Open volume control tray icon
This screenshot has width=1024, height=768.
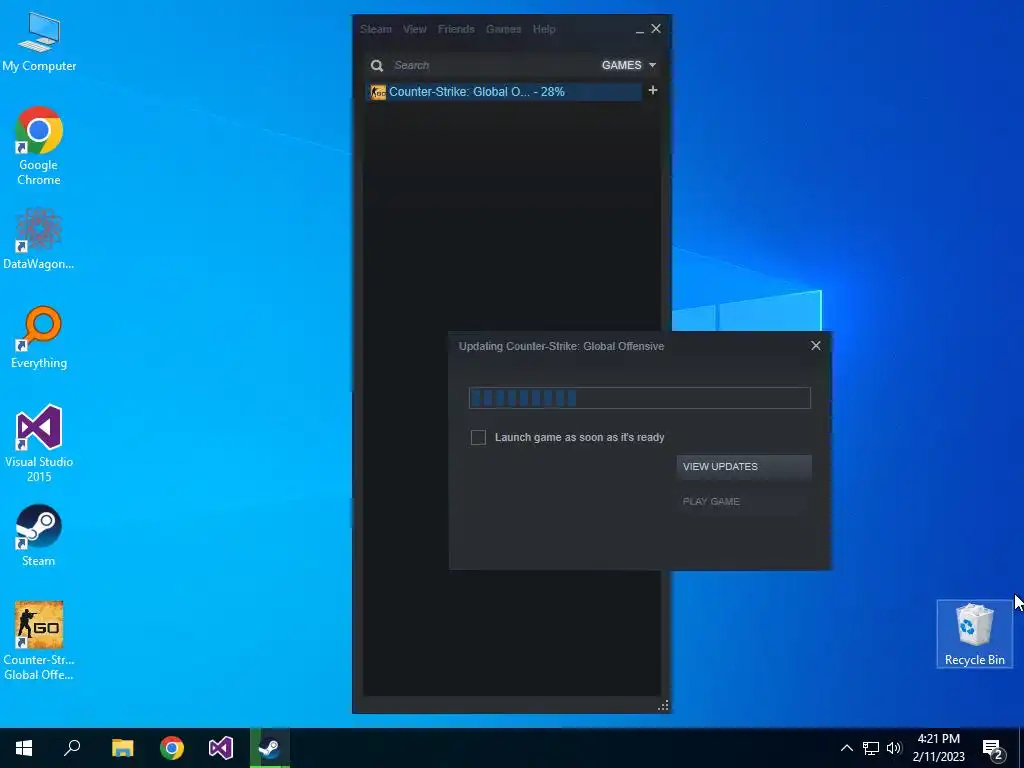894,748
